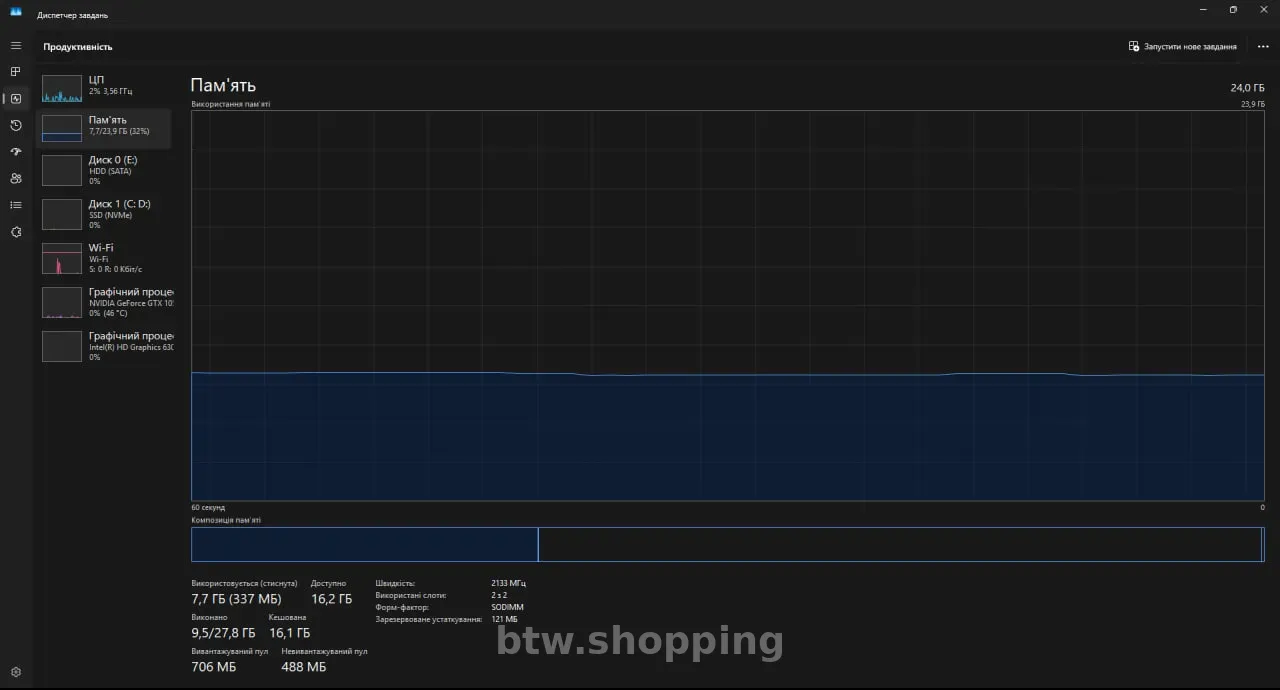Select the Intel HD Graphics GPU item
Image resolution: width=1280 pixels, height=690 pixels.
pos(105,346)
